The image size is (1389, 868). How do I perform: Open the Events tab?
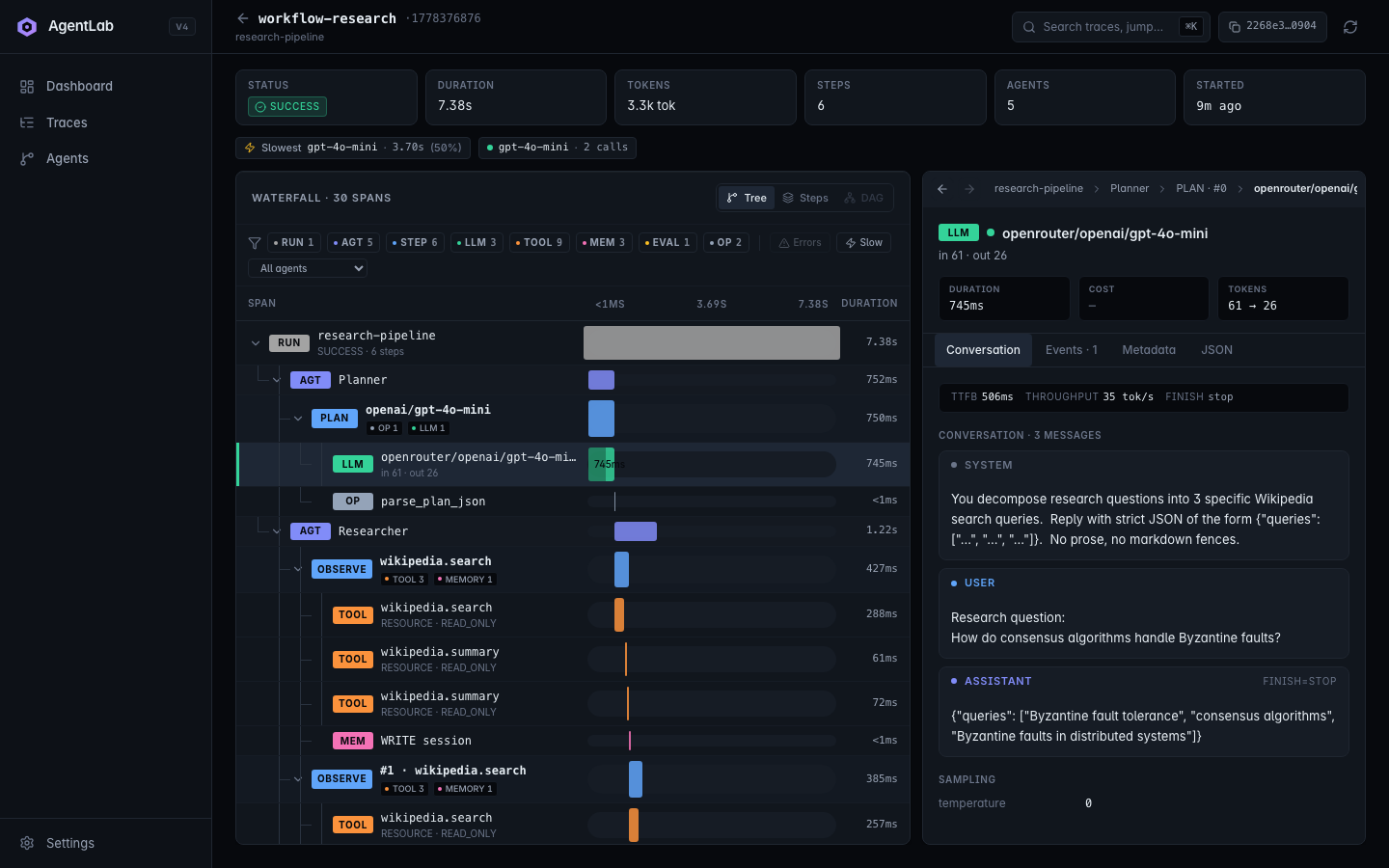point(1072,350)
